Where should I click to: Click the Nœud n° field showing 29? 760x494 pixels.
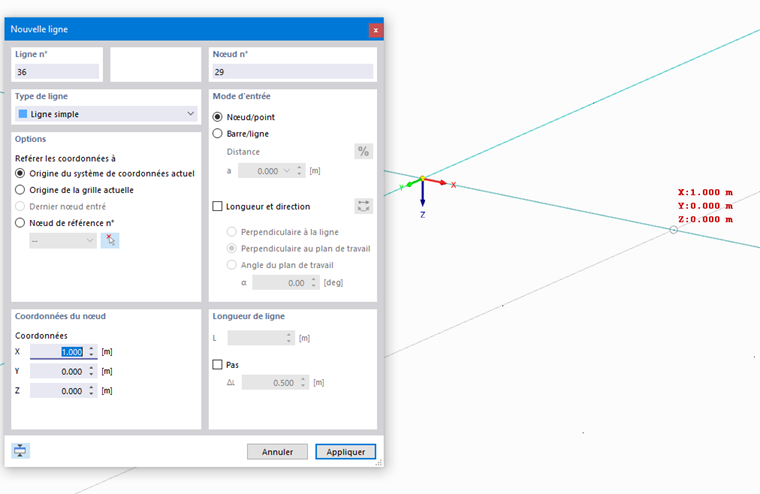293,72
